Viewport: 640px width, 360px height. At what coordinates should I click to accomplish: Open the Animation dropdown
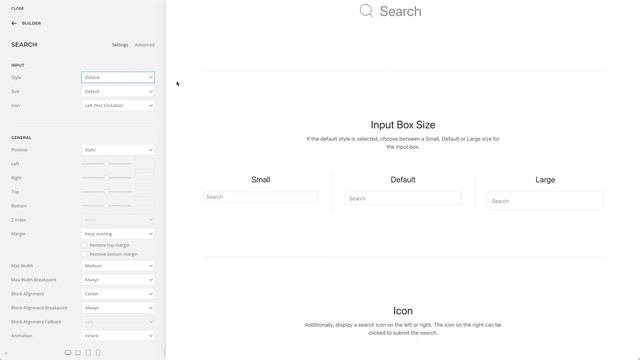click(x=118, y=336)
